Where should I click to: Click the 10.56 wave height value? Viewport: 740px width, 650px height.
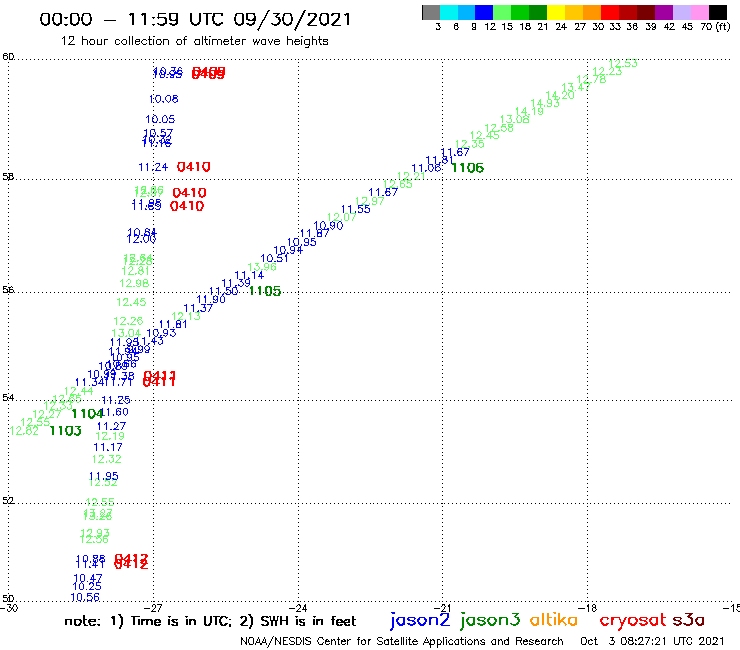(x=85, y=597)
